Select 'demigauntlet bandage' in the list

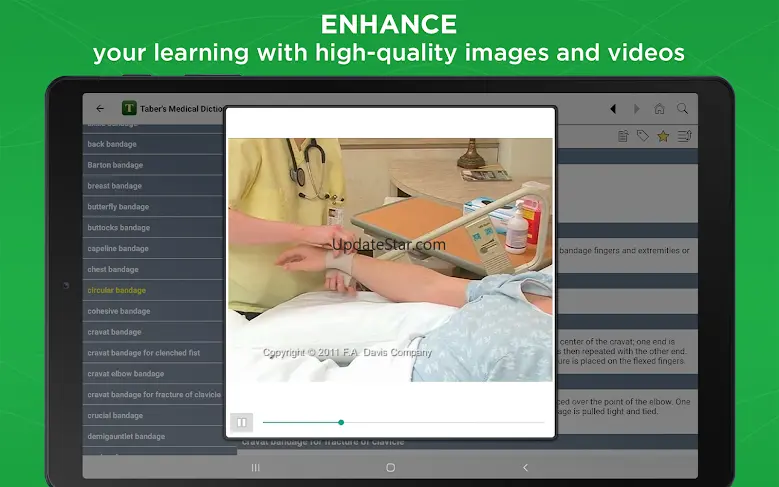pyautogui.click(x=153, y=436)
